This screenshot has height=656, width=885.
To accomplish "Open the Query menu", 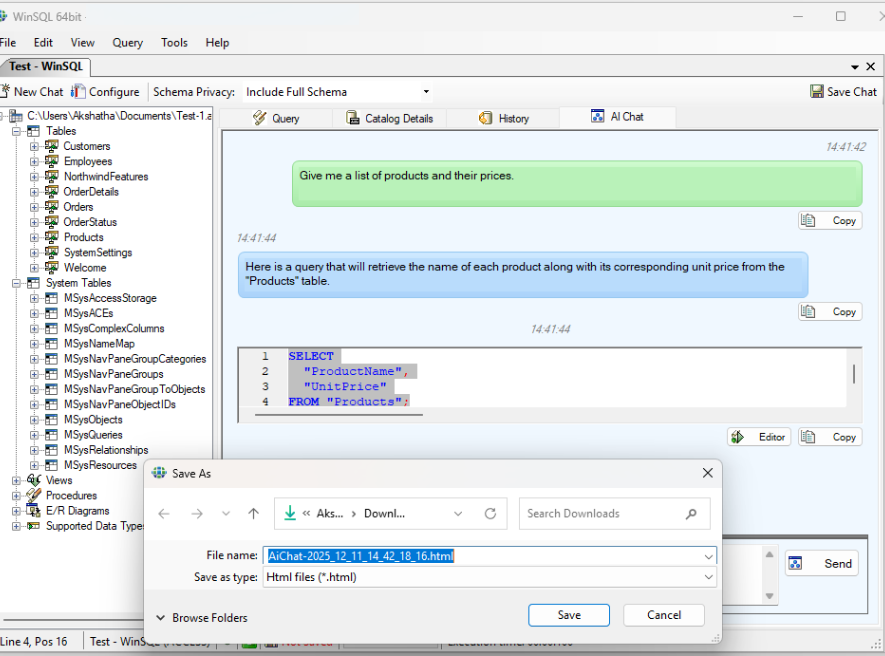I will [x=127, y=43].
